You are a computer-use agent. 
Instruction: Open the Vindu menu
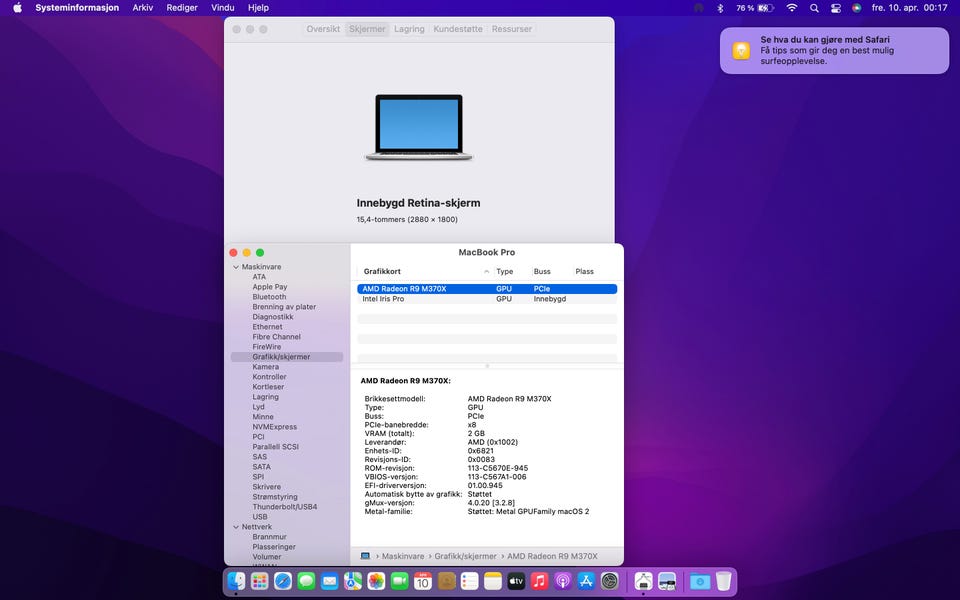[222, 8]
